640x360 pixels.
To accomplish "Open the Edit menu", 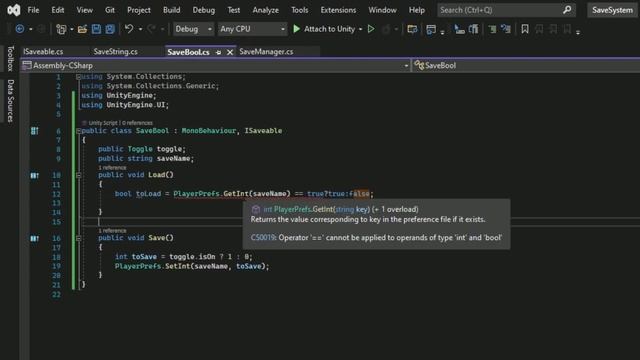I will tap(58, 10).
